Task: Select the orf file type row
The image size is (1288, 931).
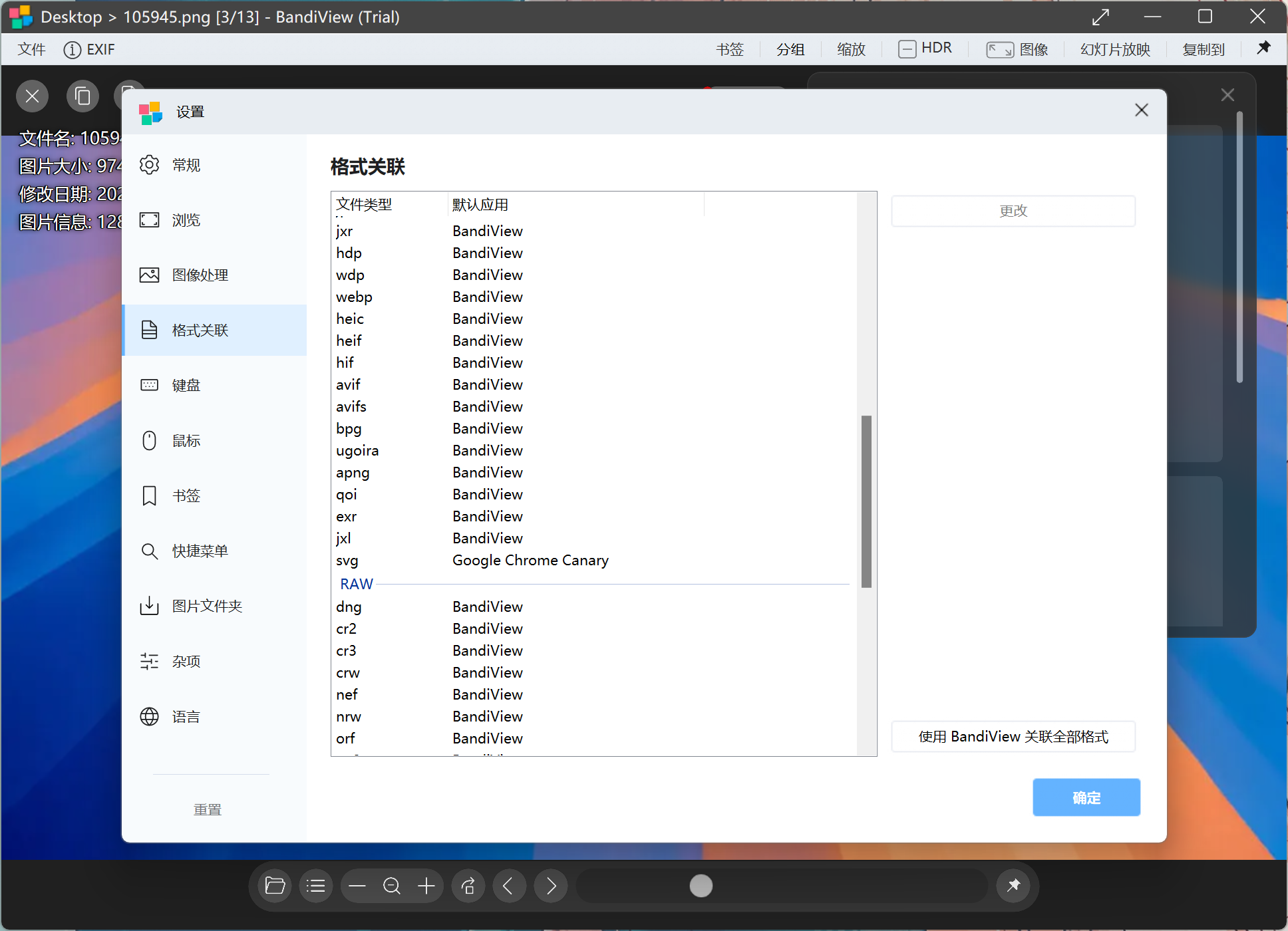Action: coord(594,739)
